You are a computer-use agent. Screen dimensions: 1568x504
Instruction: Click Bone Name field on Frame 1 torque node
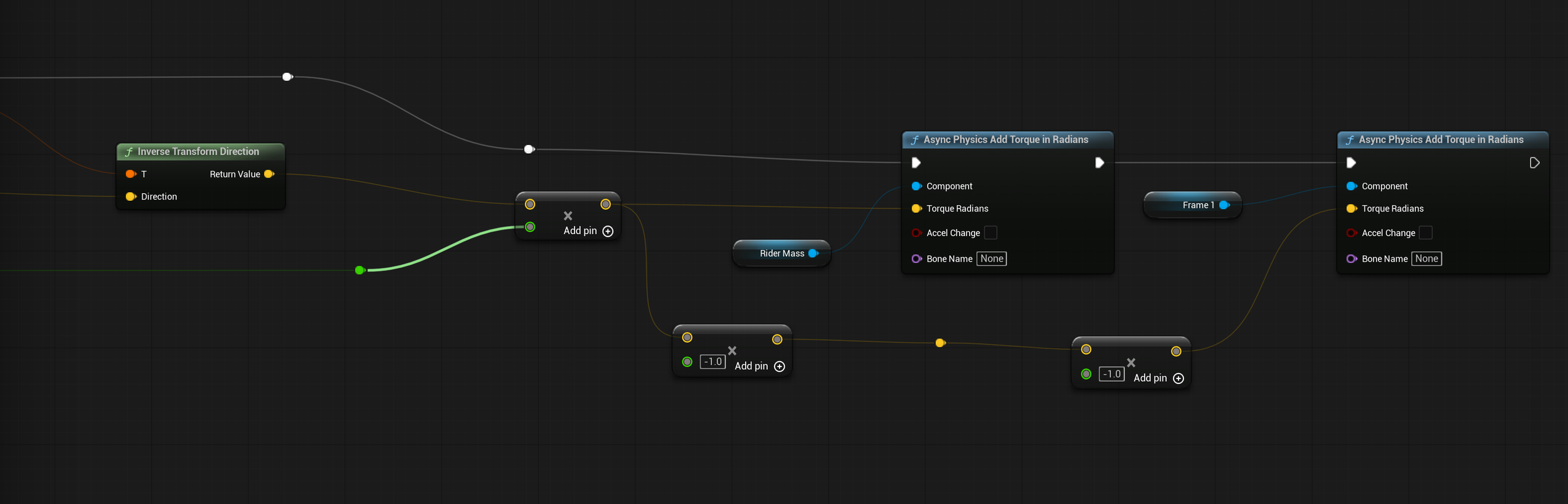pos(1426,259)
